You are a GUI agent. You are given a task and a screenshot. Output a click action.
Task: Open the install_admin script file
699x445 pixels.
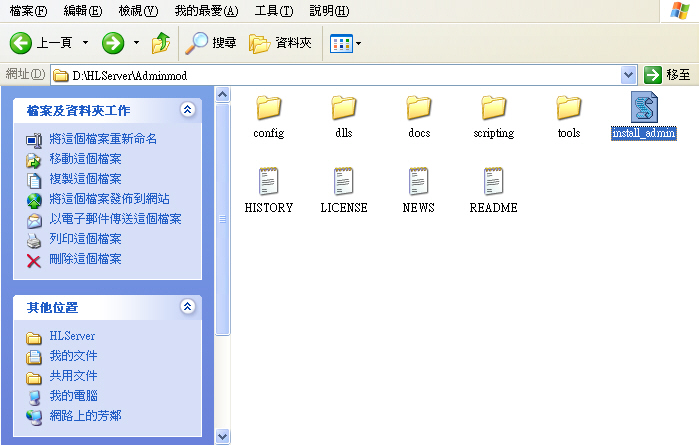click(644, 108)
